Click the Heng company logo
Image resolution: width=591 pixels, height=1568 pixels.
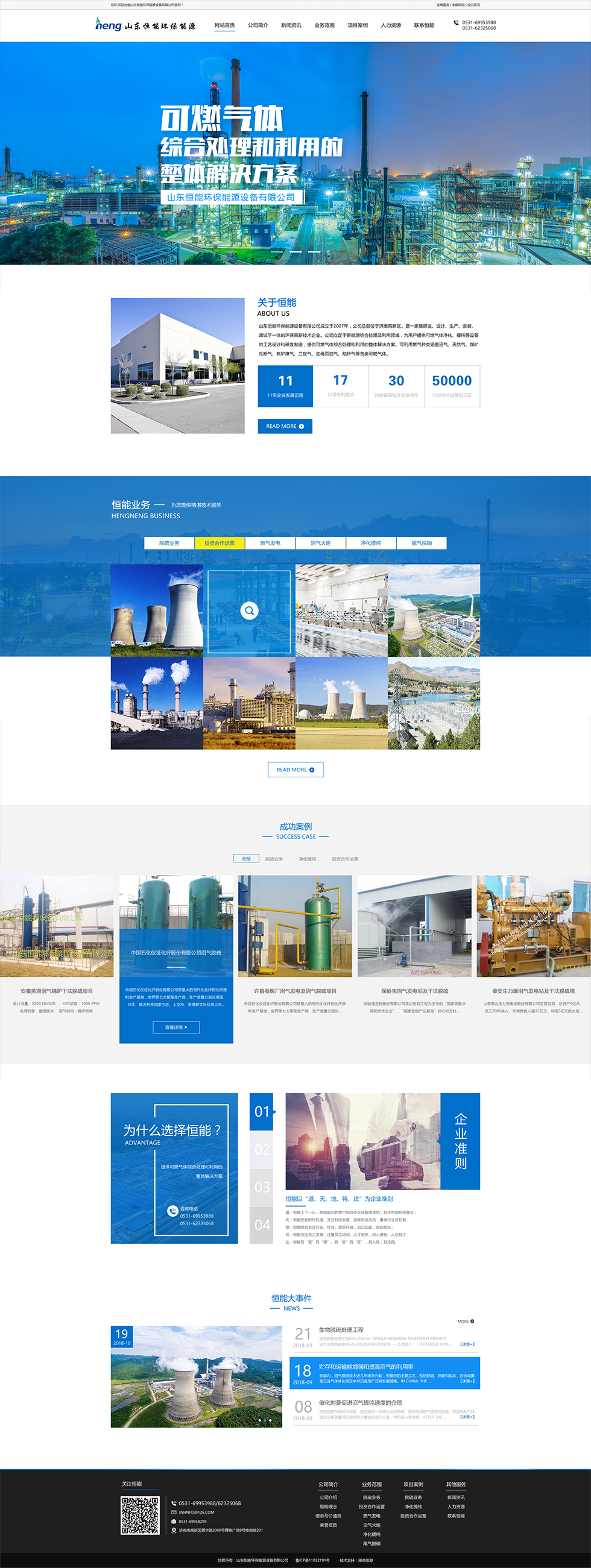(145, 25)
